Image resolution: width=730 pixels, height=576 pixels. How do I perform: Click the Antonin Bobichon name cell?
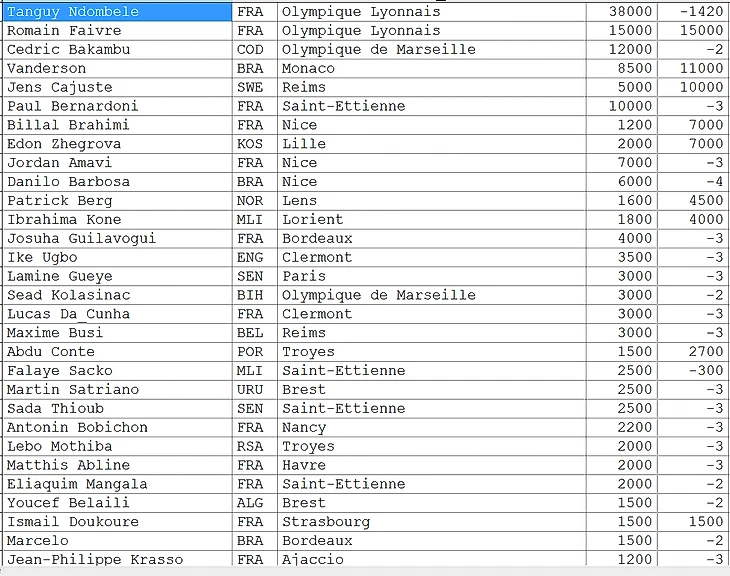click(117, 427)
